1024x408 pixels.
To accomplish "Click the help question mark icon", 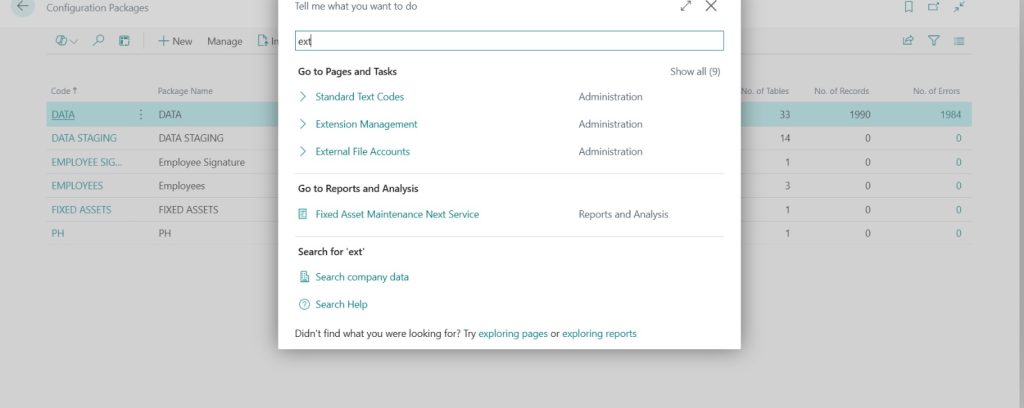I will pyautogui.click(x=304, y=304).
